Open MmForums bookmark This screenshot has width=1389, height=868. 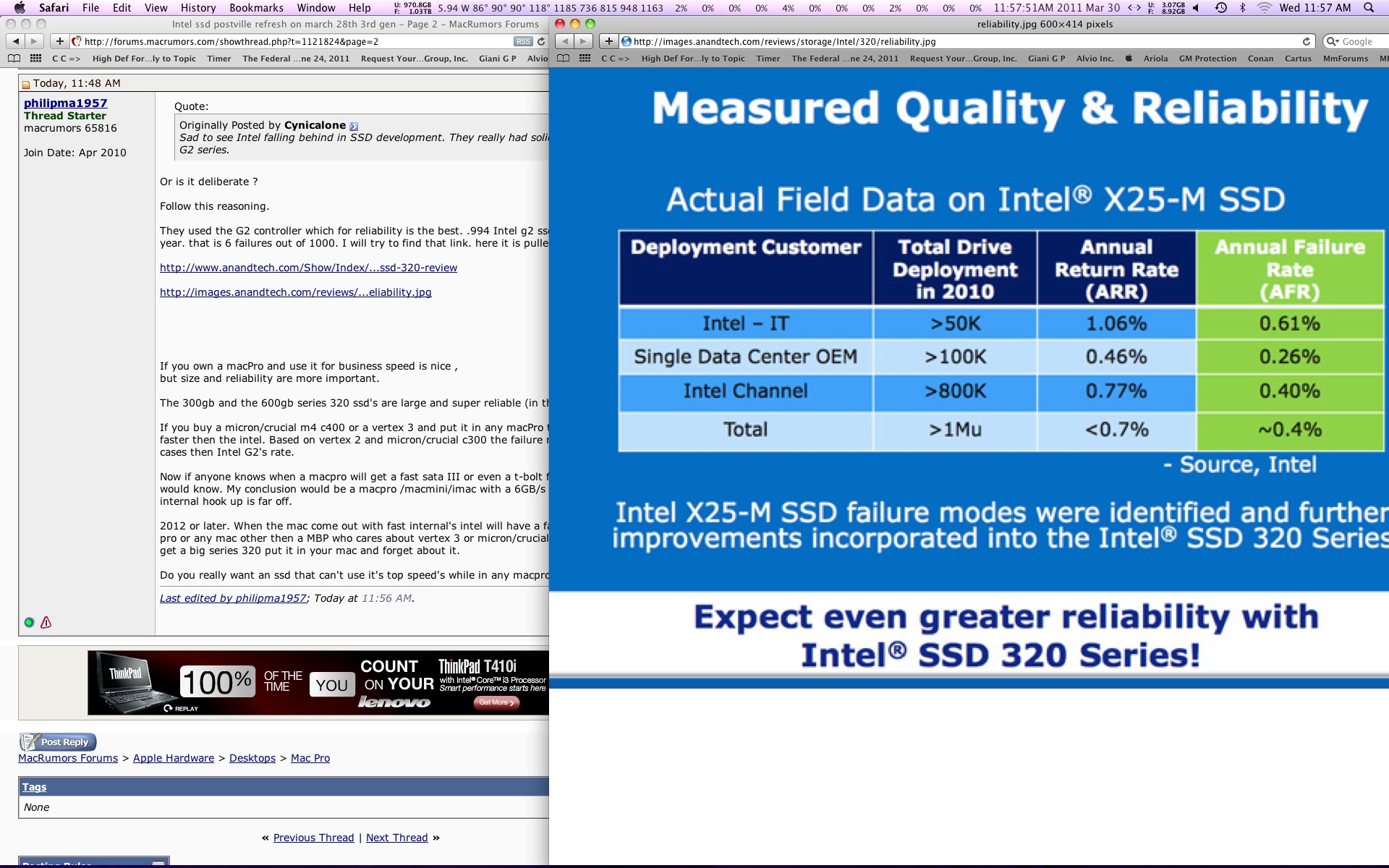1346,59
